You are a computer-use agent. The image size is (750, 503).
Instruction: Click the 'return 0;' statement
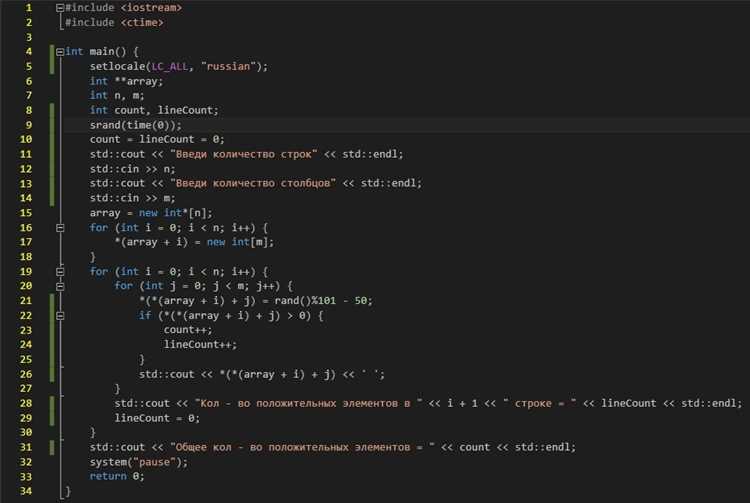click(117, 477)
